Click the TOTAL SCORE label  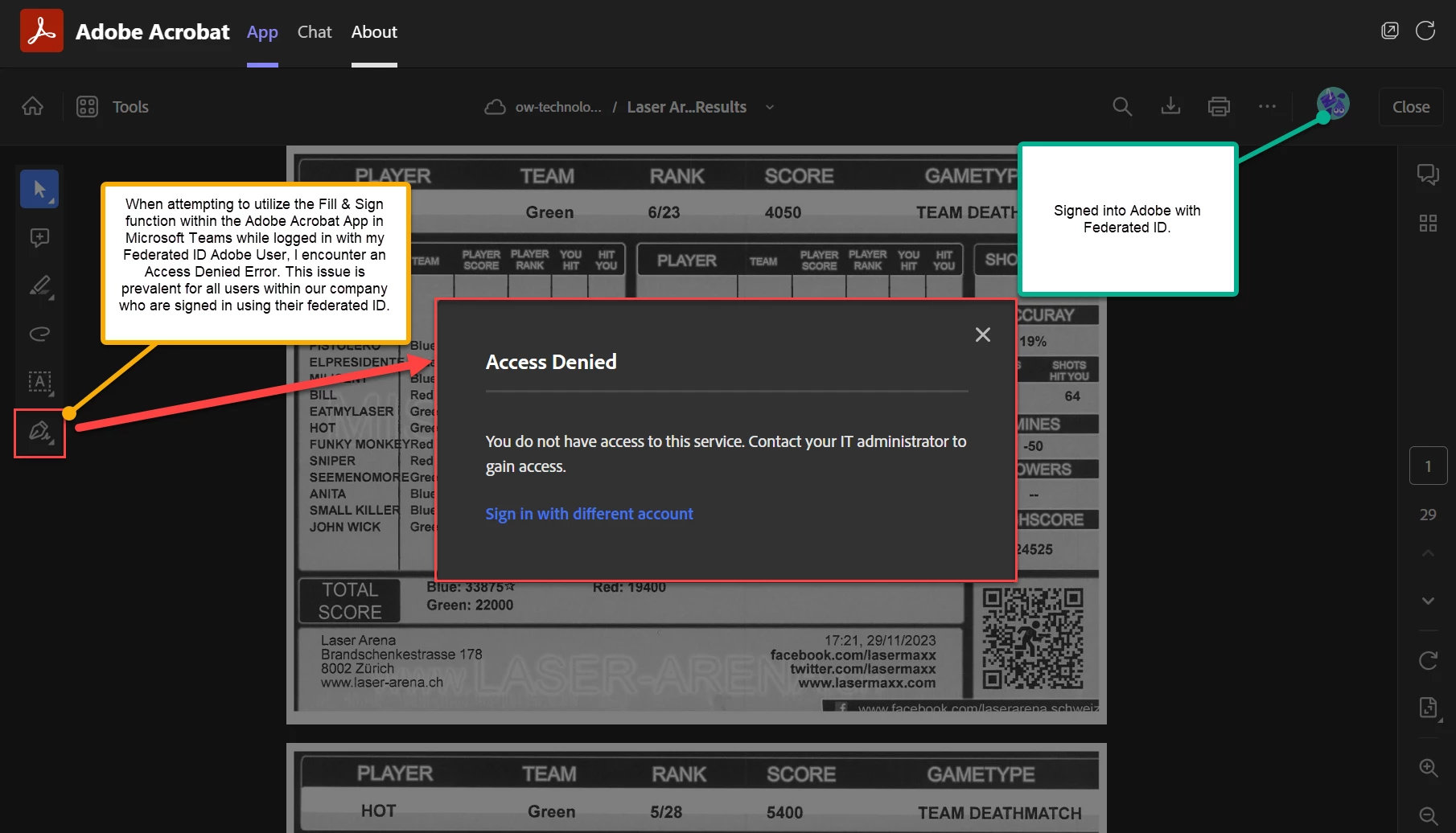350,601
